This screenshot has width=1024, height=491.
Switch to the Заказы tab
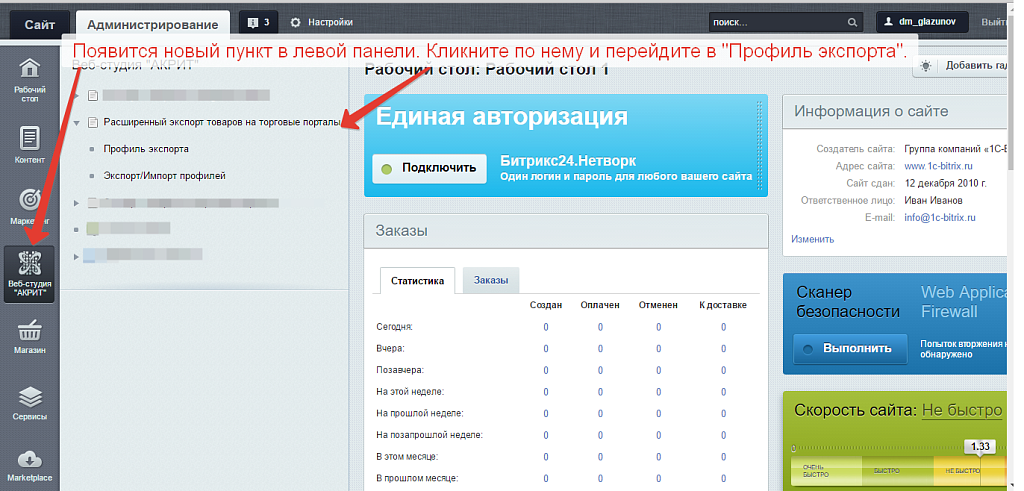click(x=490, y=281)
